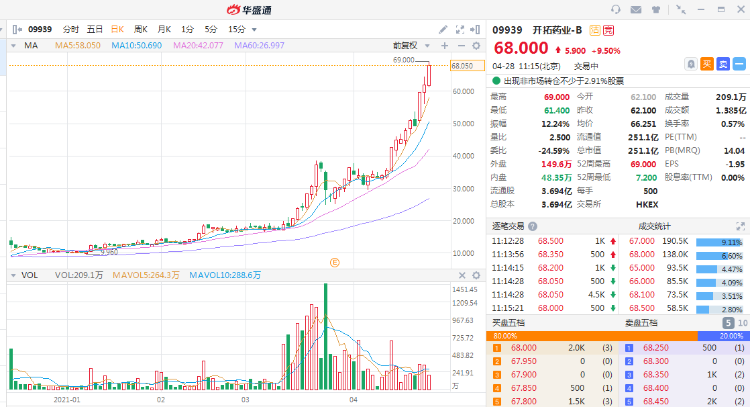Click the 9.11% volume distribution bar
Image resolution: width=750 pixels, height=407 pixels.
[719, 242]
